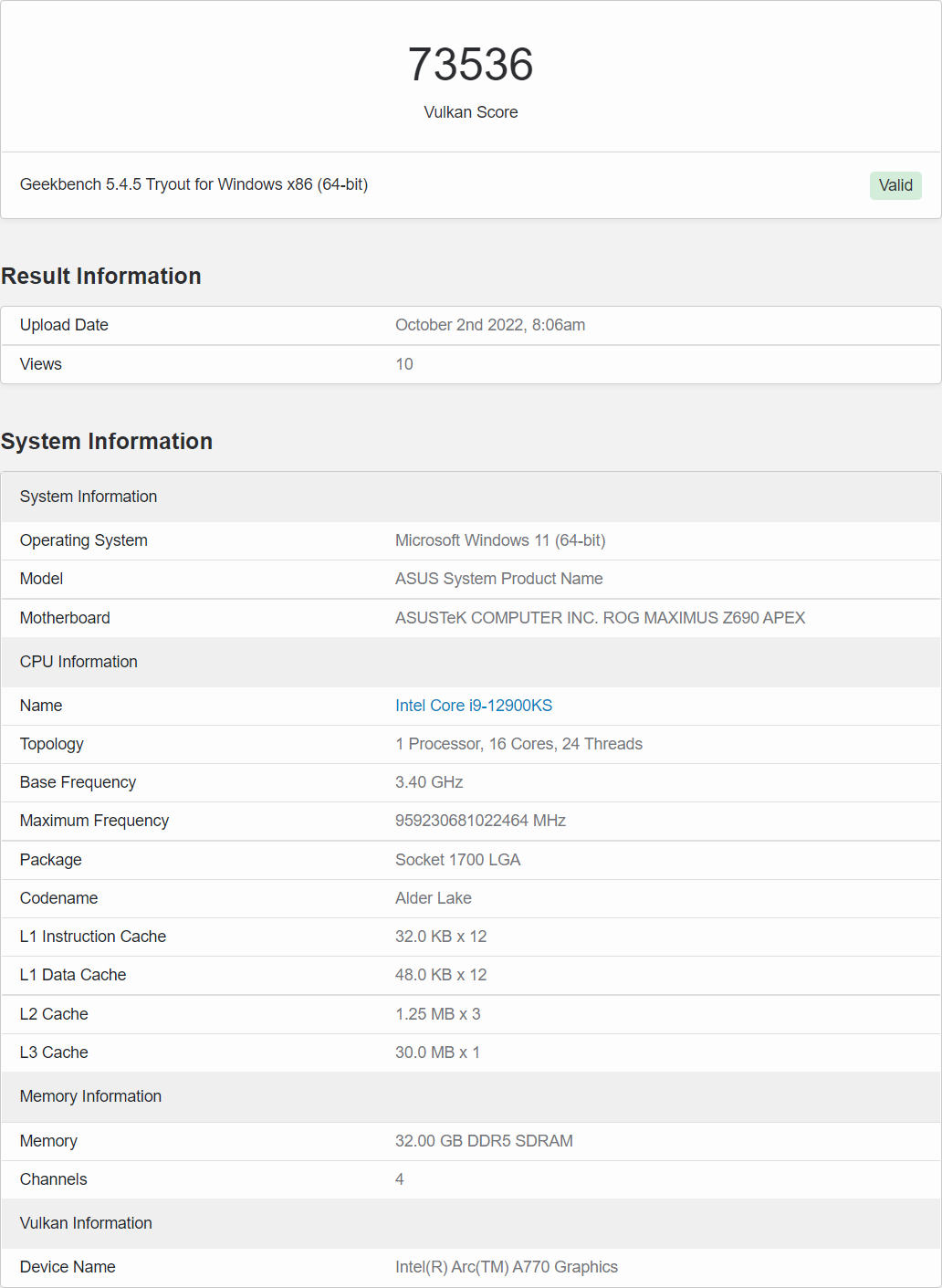Click the System Information page heading
942x1288 pixels.
coord(107,442)
